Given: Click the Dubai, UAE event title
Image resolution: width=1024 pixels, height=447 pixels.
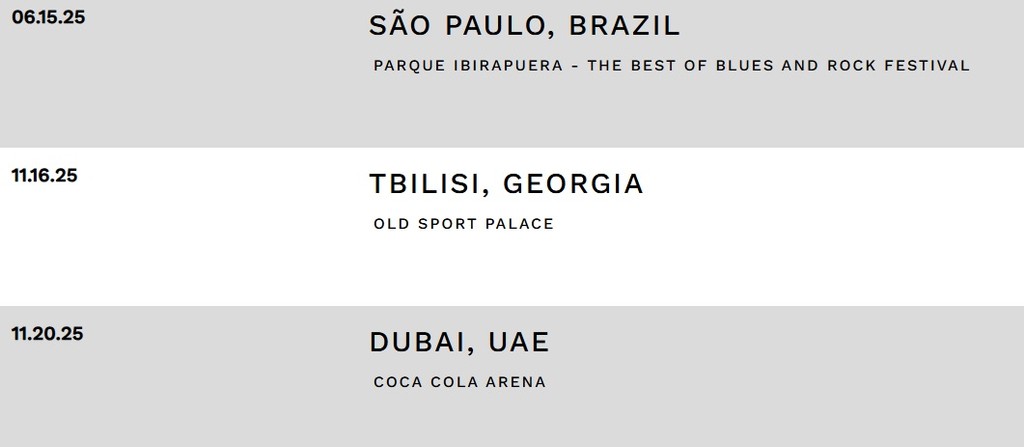Looking at the screenshot, I should click(x=459, y=342).
